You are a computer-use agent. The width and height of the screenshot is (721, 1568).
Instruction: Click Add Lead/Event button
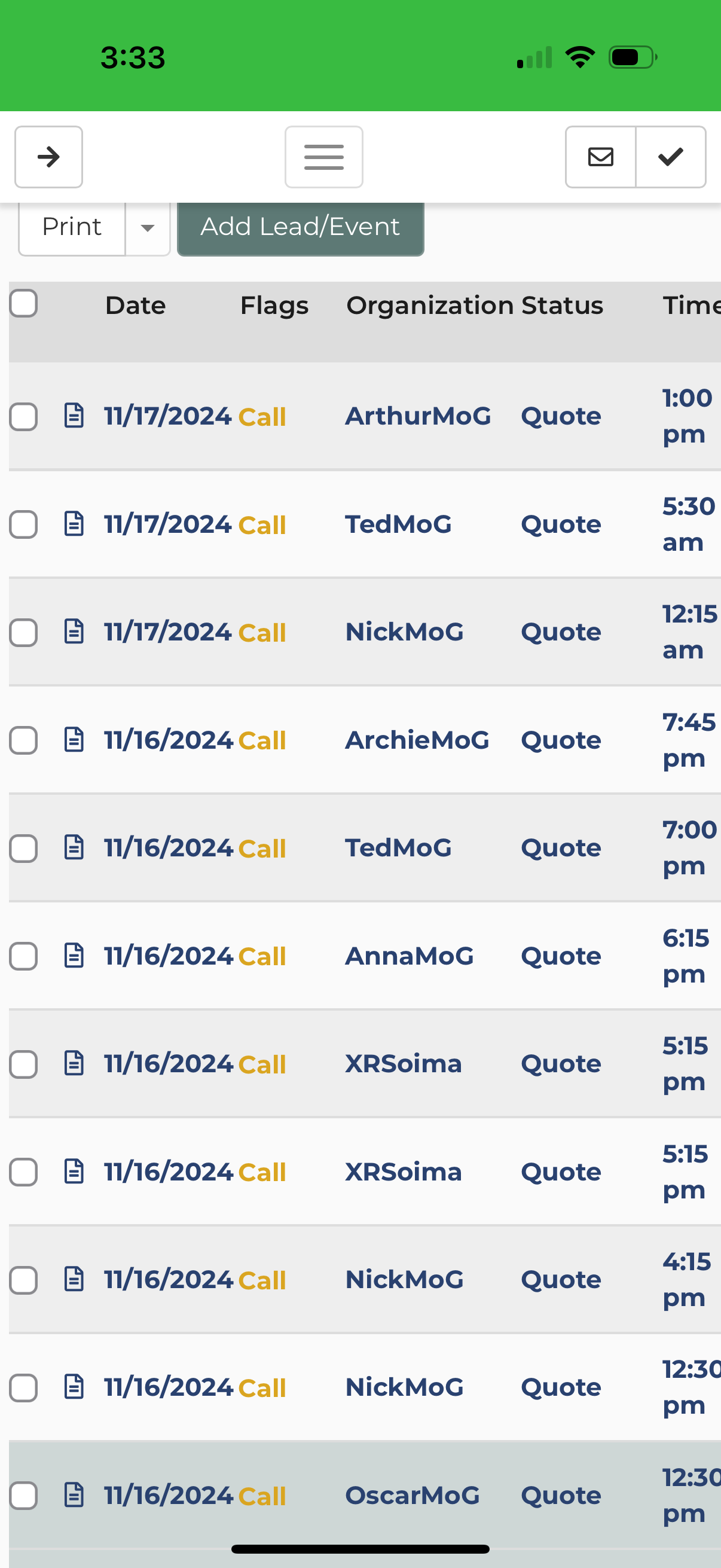pos(301,228)
